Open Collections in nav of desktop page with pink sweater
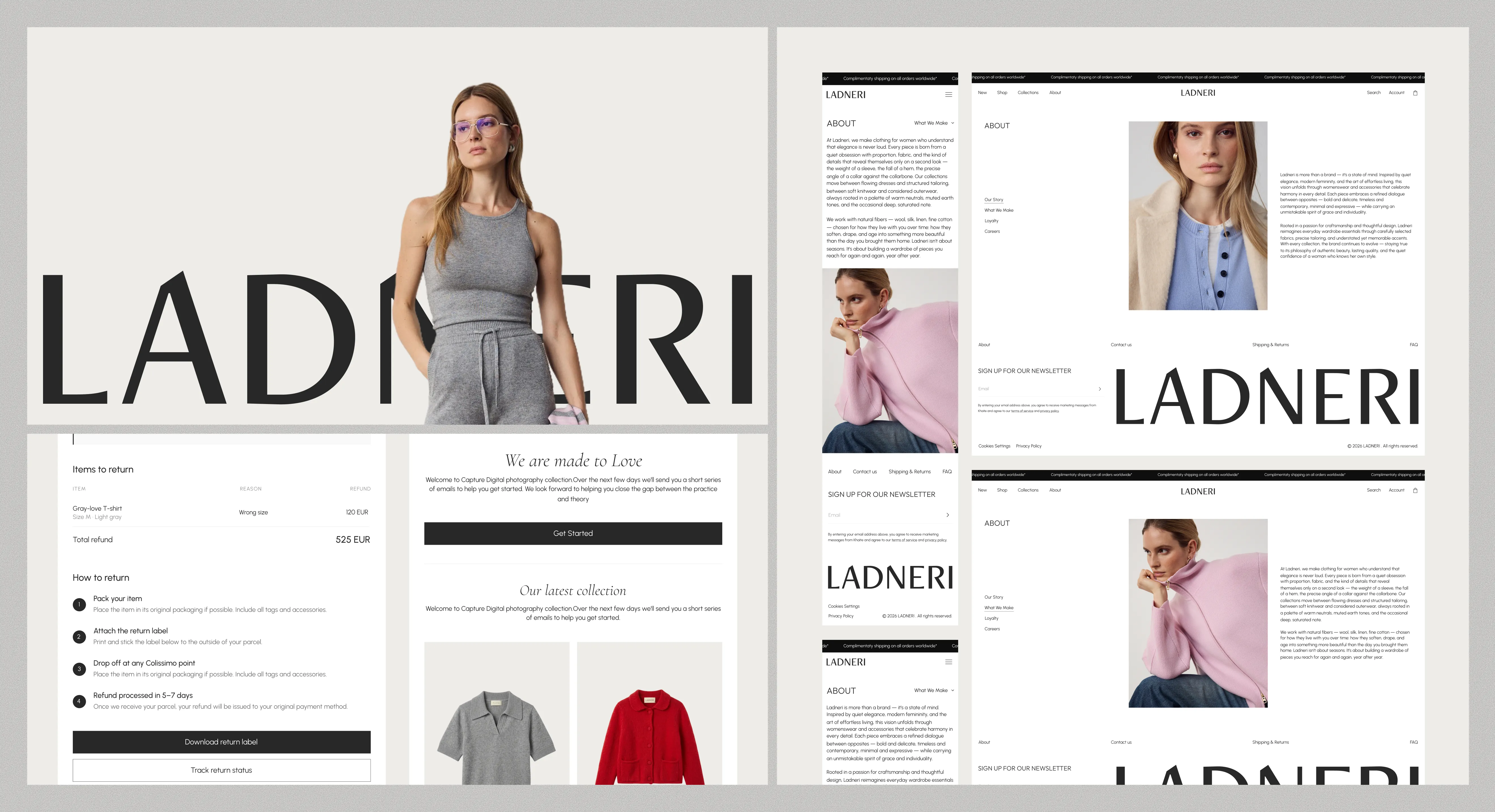This screenshot has height=812, width=1495. [1028, 490]
